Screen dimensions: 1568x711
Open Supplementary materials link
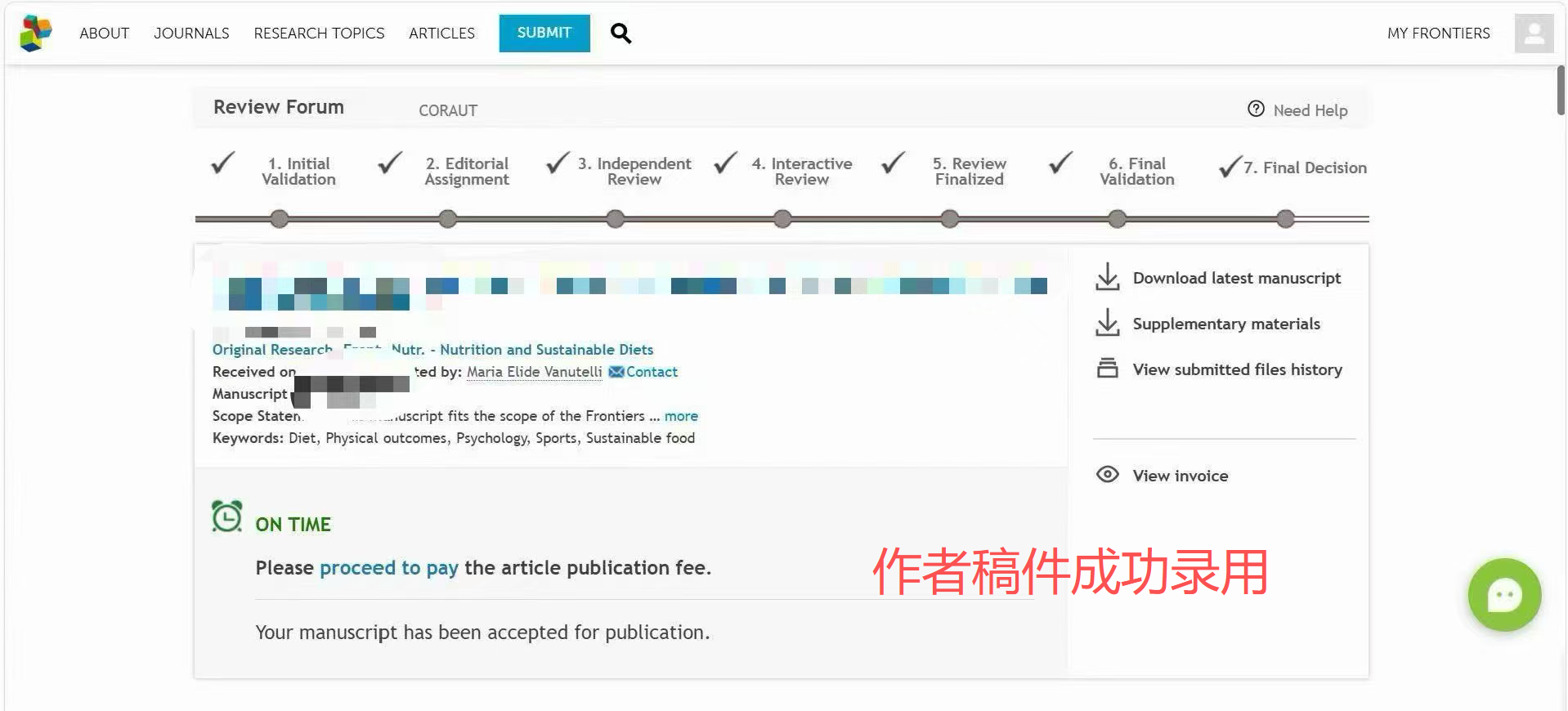click(1226, 324)
